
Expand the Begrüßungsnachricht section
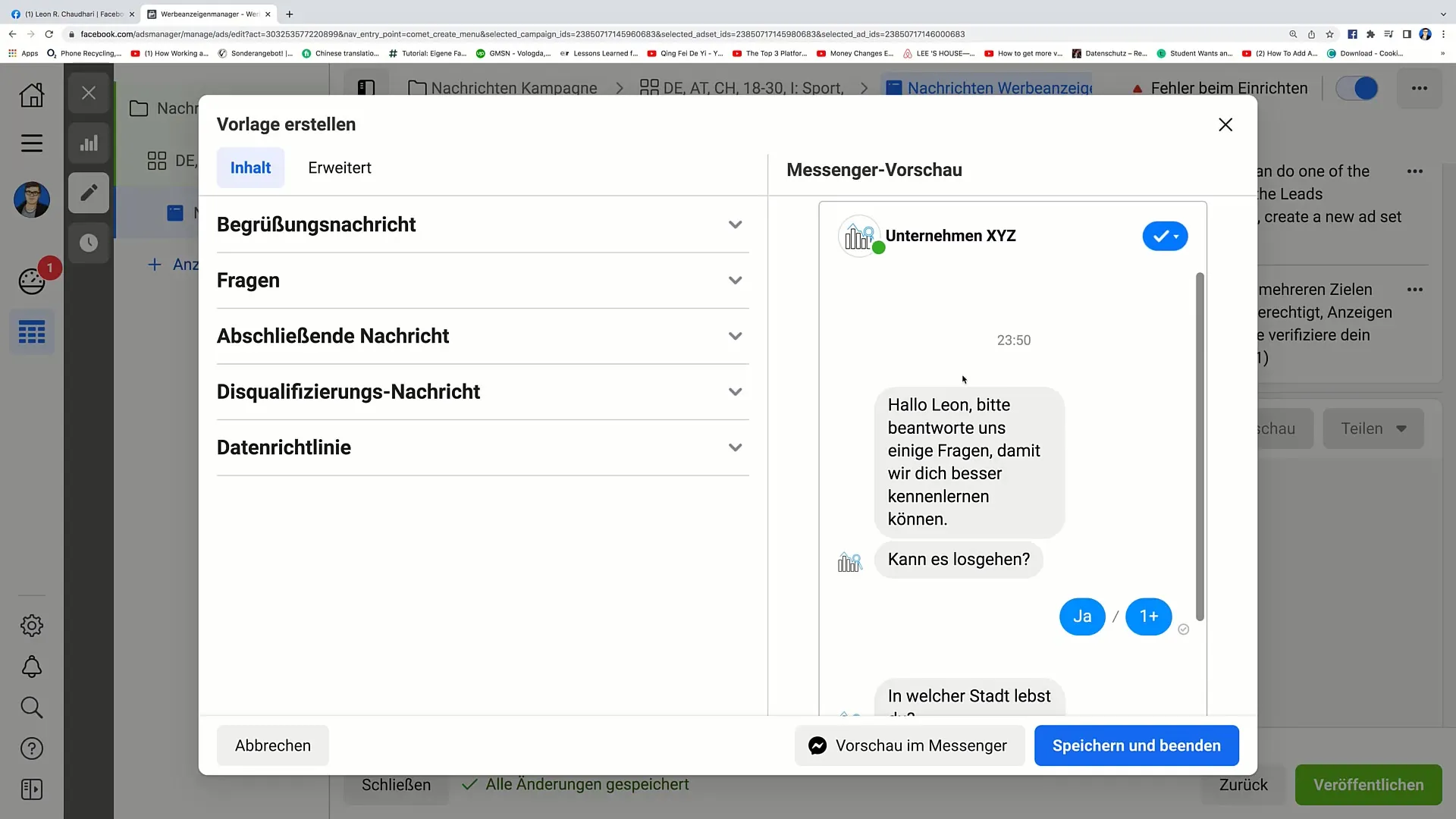tap(482, 224)
